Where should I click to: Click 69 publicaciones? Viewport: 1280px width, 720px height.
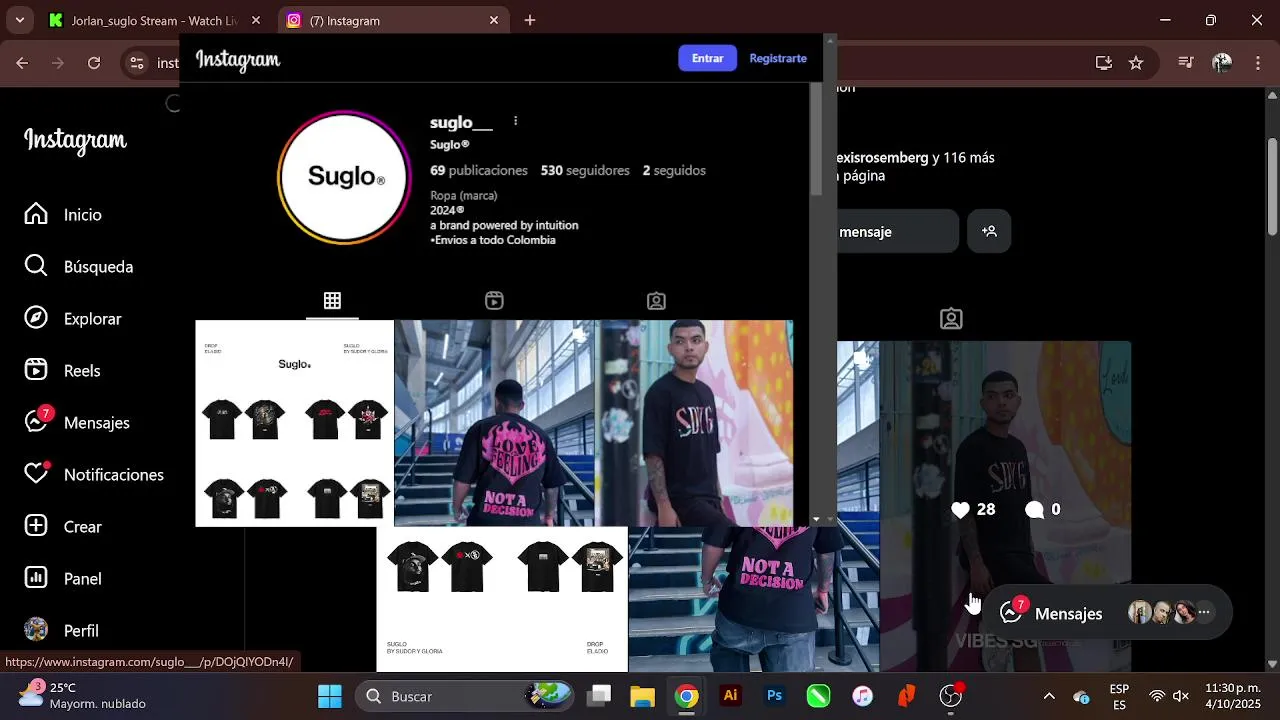click(479, 171)
